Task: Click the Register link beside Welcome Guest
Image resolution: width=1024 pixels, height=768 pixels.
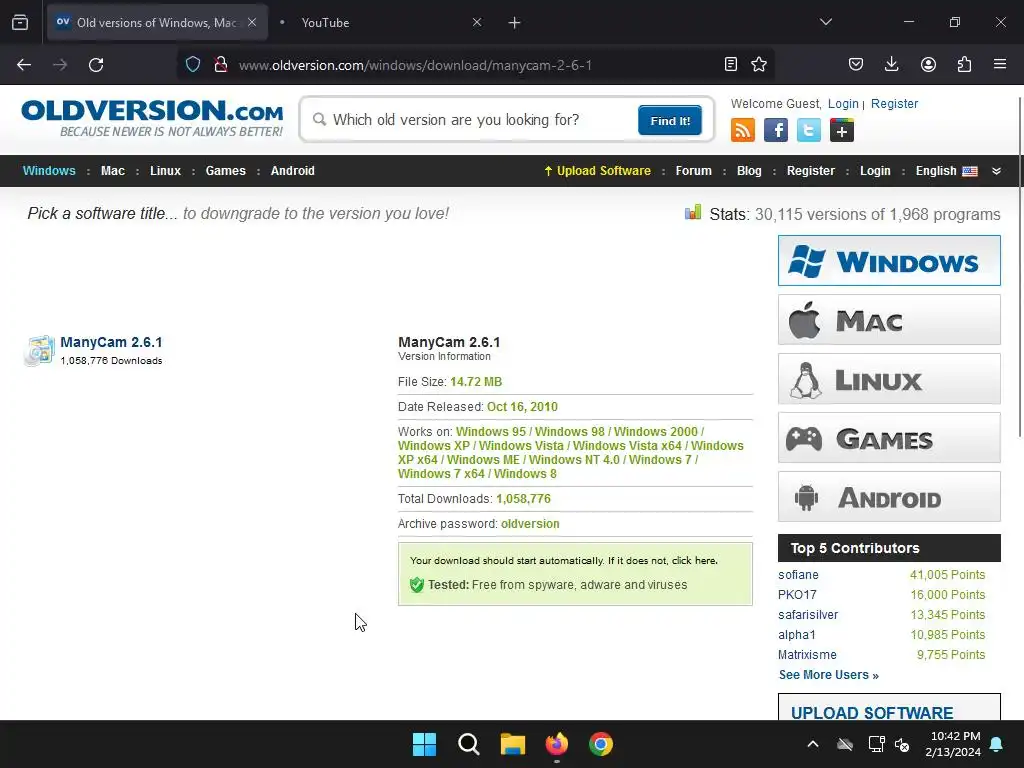Action: (894, 104)
